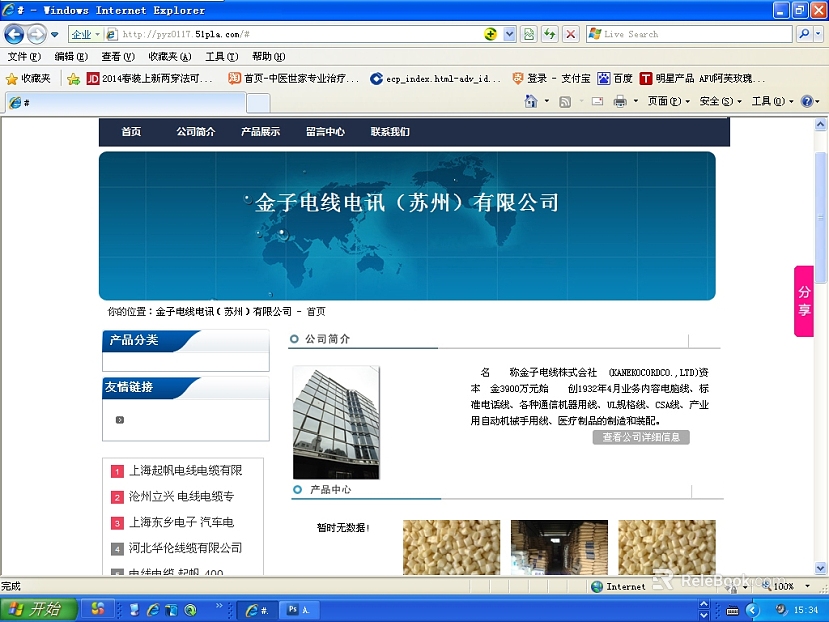
Task: Open the 百度 bookmark
Action: tap(615, 79)
